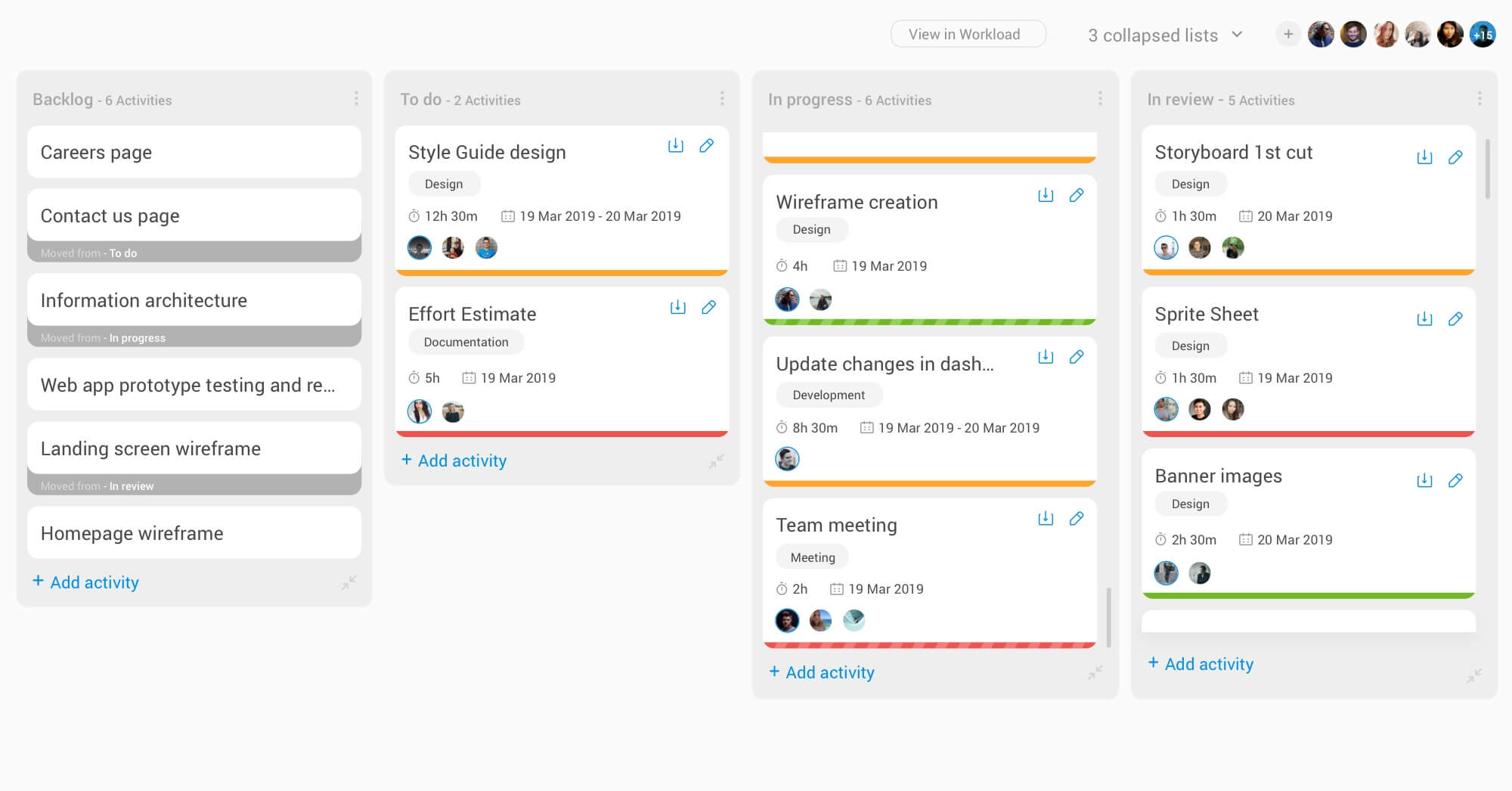This screenshot has width=1512, height=791.
Task: Open To do list options menu
Action: point(722,99)
